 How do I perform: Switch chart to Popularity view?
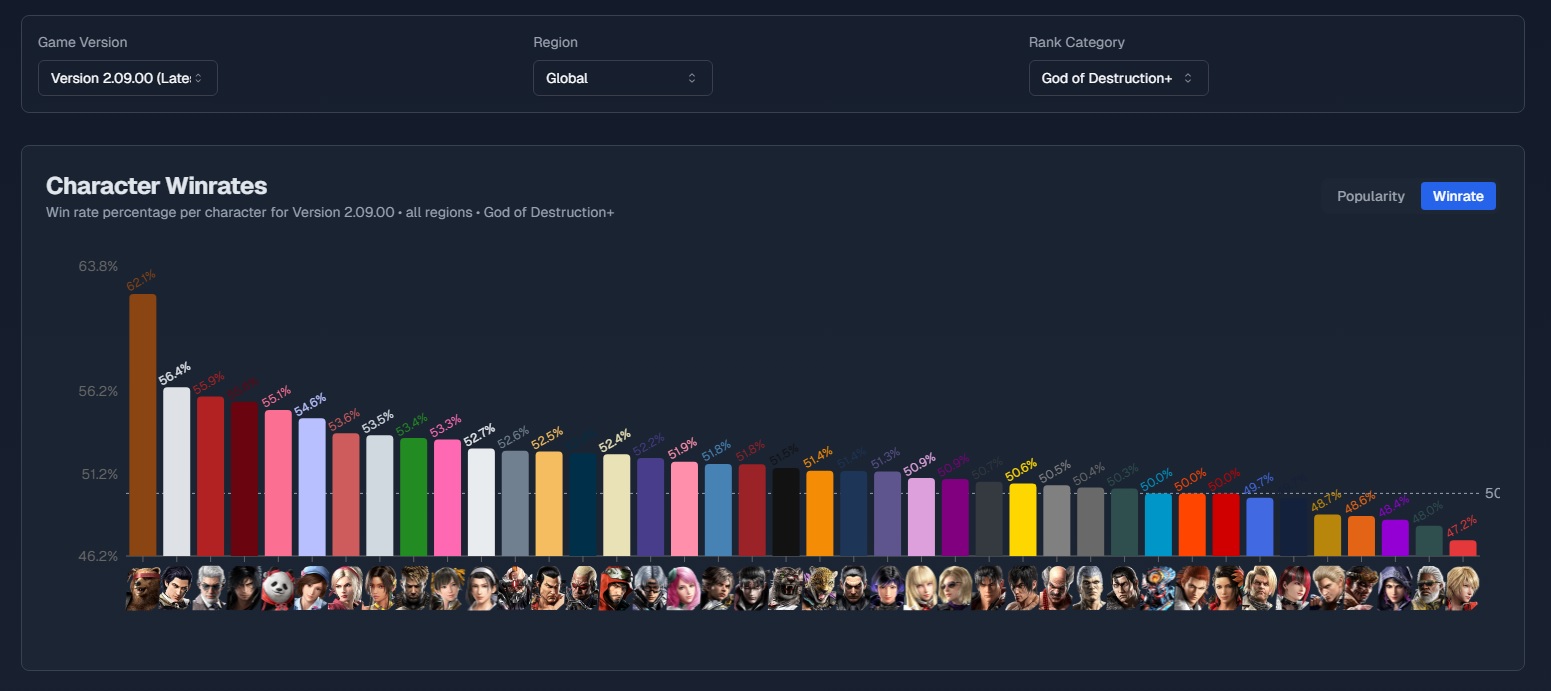tap(1370, 196)
